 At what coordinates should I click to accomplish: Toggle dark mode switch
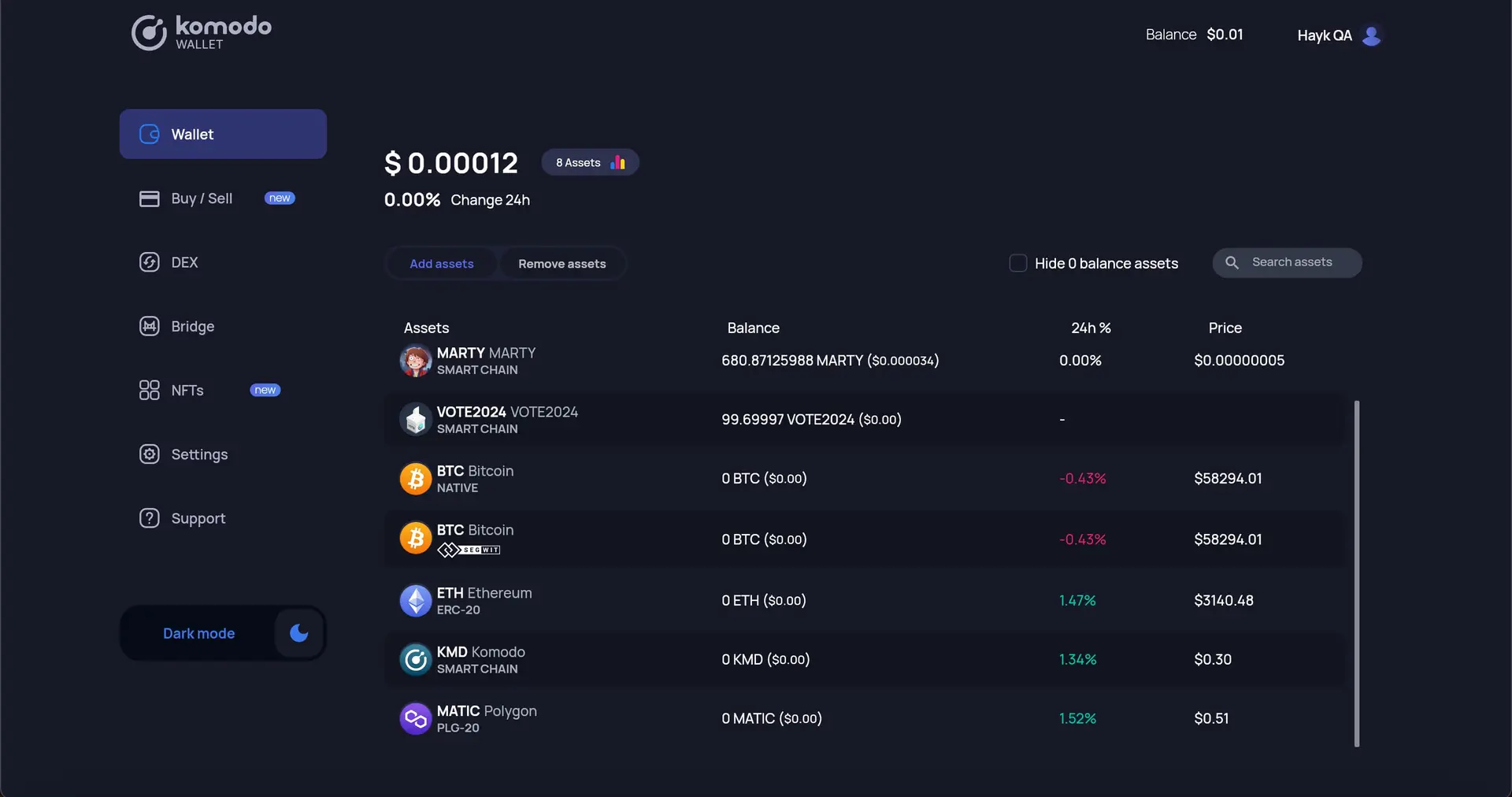pyautogui.click(x=298, y=633)
